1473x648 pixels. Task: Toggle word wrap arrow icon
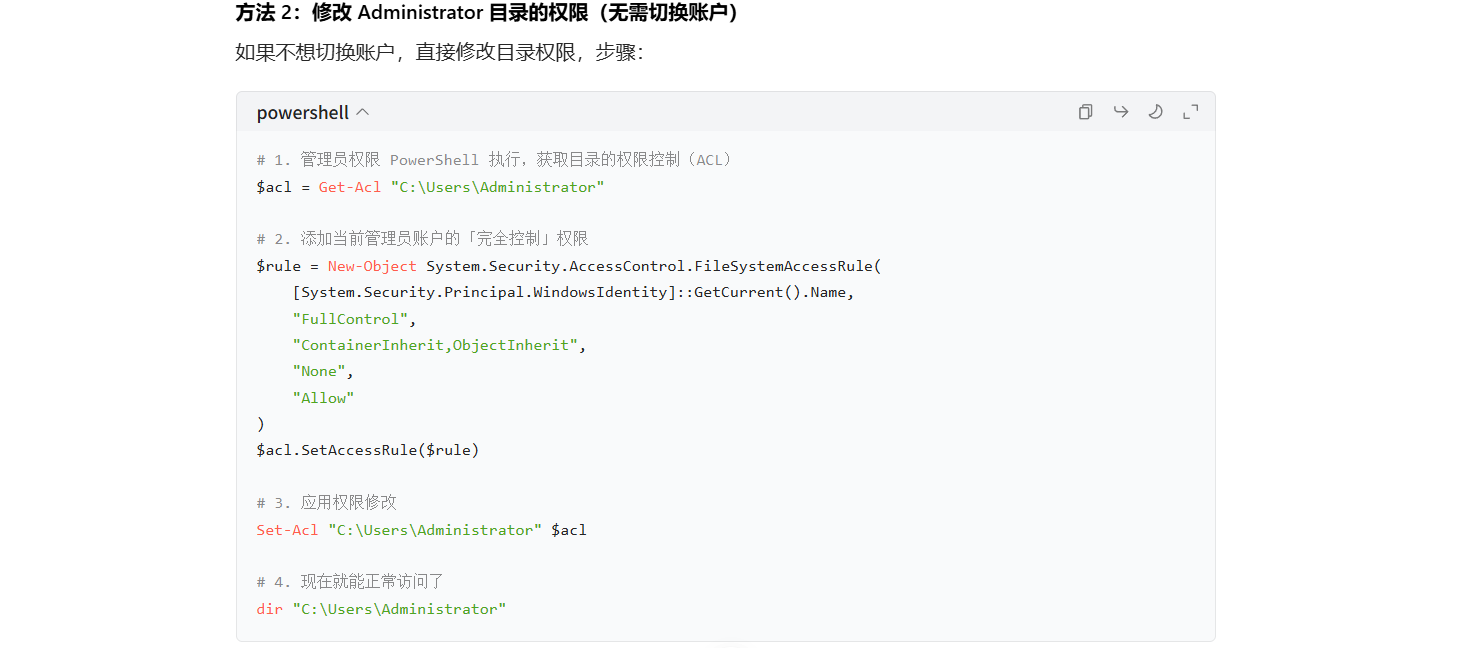pyautogui.click(x=1120, y=112)
